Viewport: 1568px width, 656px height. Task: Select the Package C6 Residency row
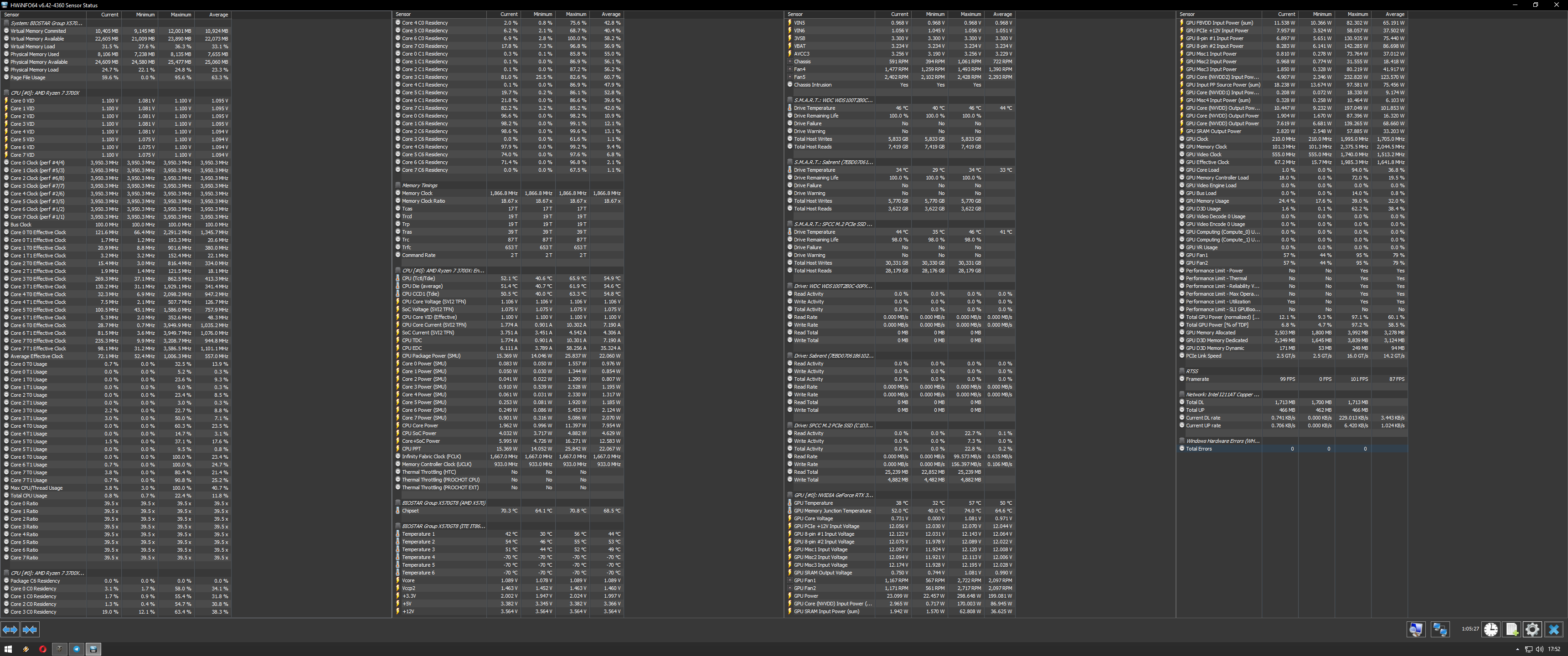116,581
